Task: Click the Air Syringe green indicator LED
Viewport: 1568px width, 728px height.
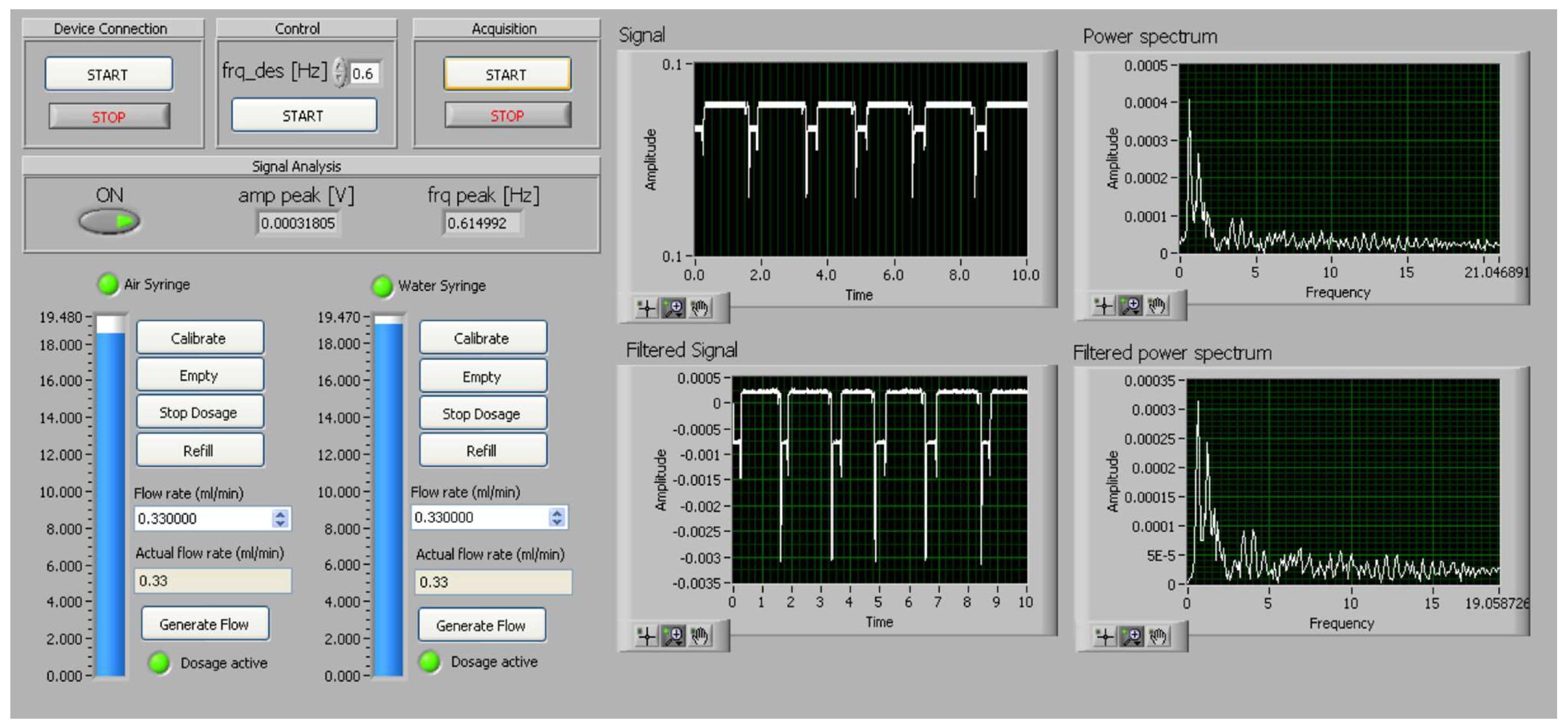Action: 109,284
